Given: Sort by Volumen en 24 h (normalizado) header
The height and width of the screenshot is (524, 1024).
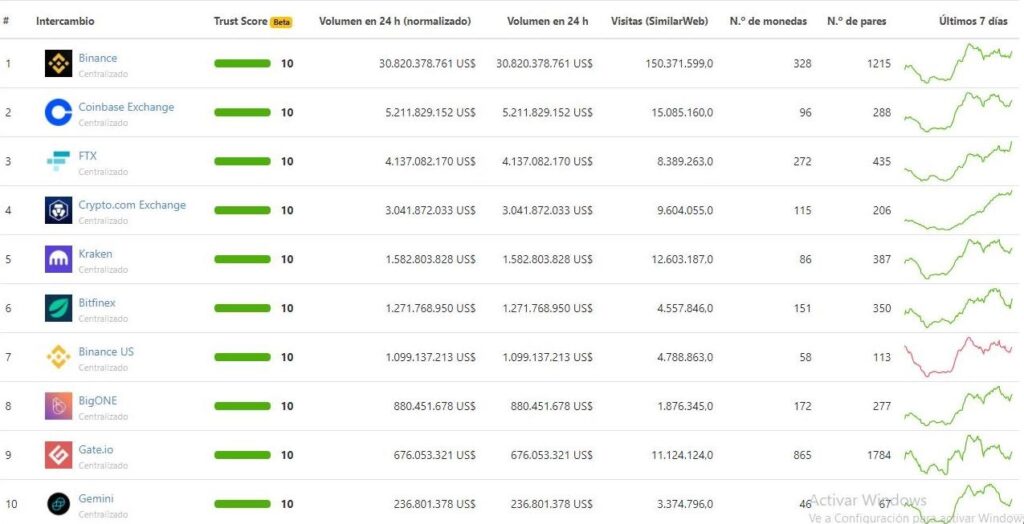Looking at the screenshot, I should 394,21.
